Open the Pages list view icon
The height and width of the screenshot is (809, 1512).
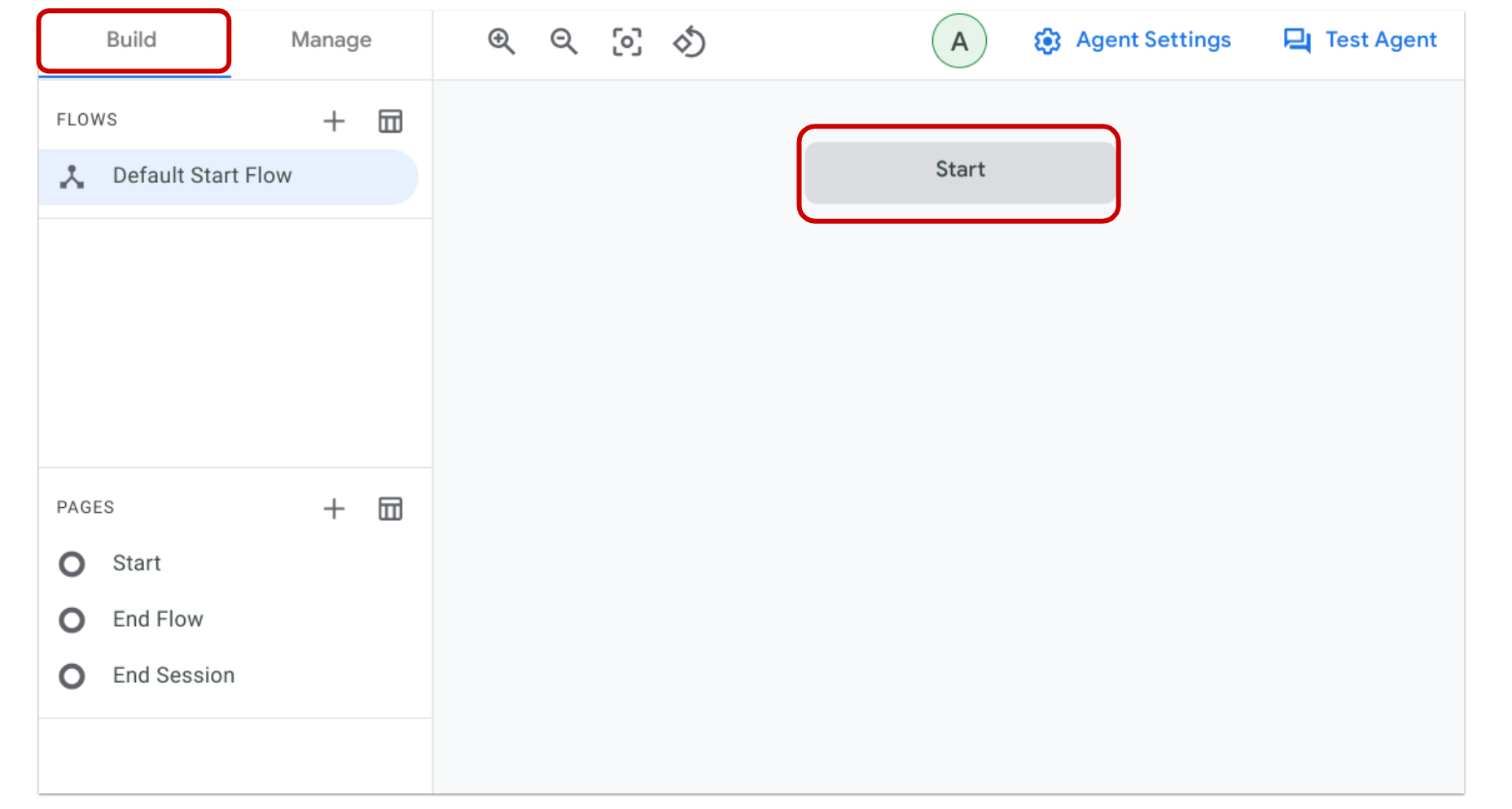[x=390, y=509]
